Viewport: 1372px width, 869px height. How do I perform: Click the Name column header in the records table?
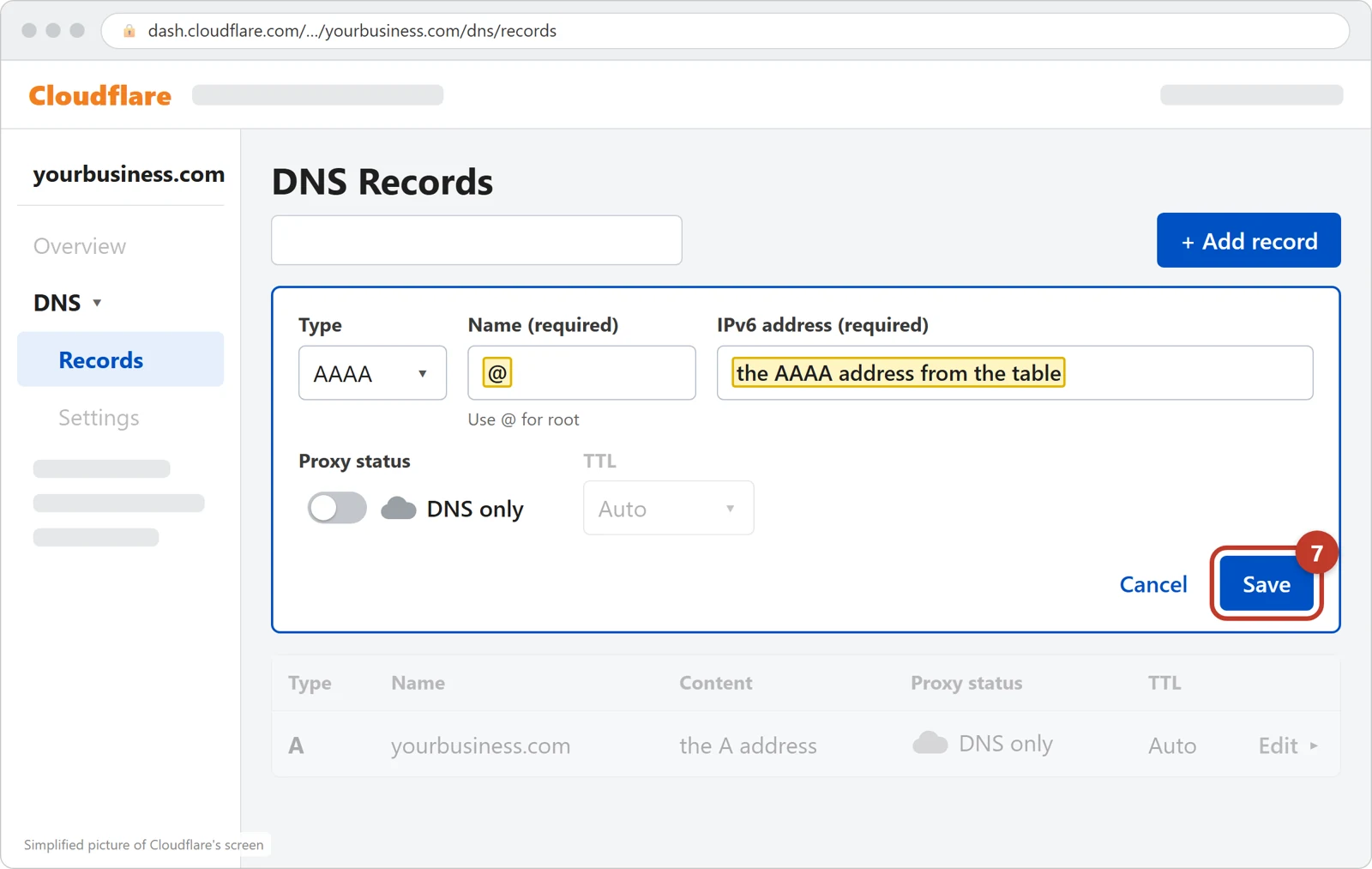click(x=418, y=683)
